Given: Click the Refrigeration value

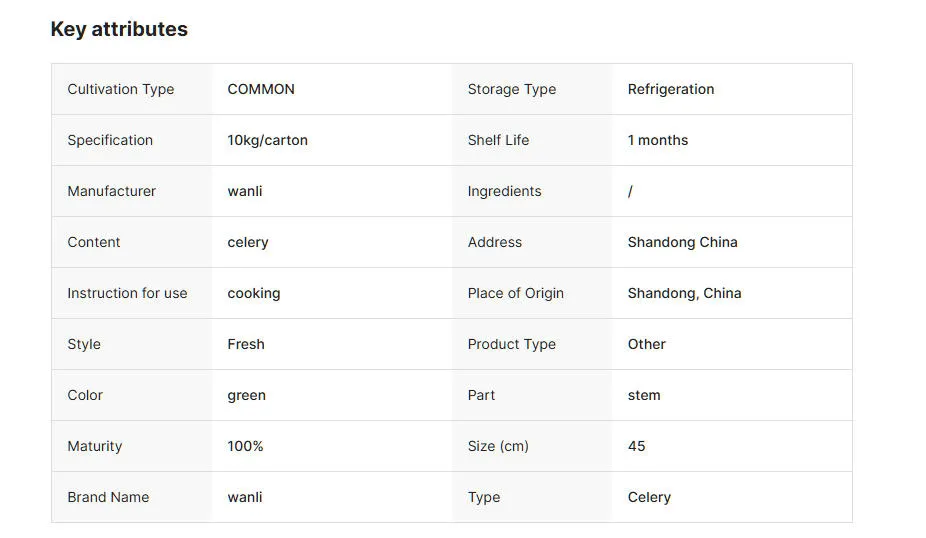Looking at the screenshot, I should (x=670, y=89).
